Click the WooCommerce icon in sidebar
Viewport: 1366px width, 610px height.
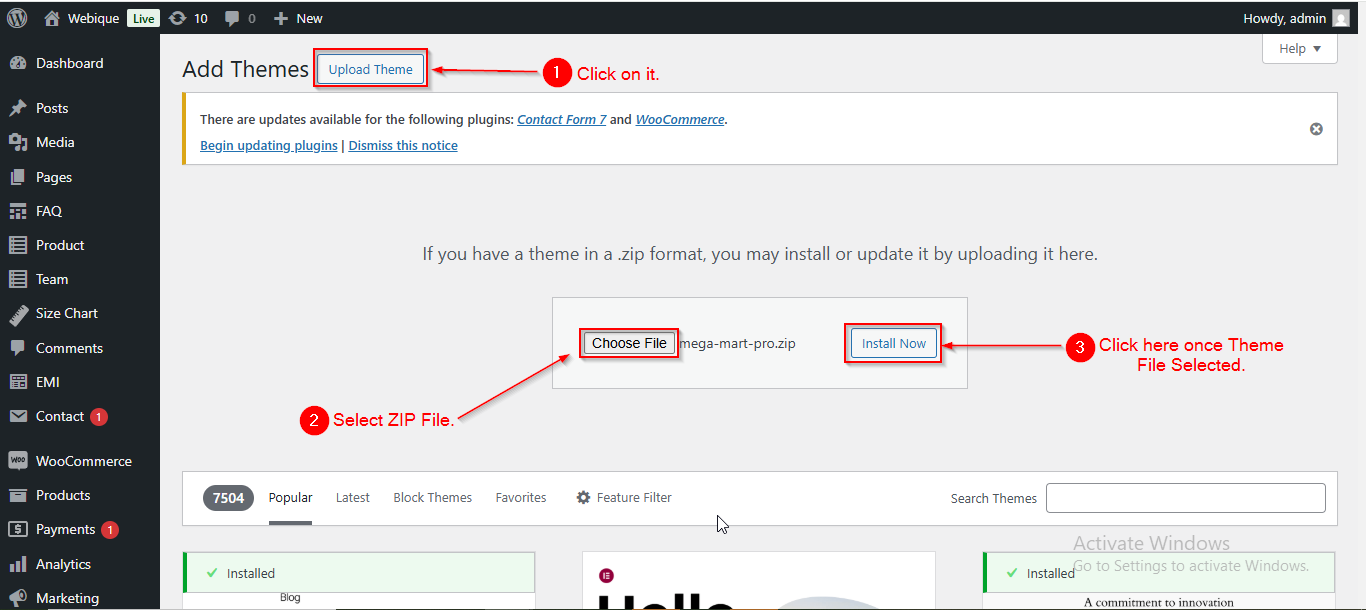[x=17, y=461]
